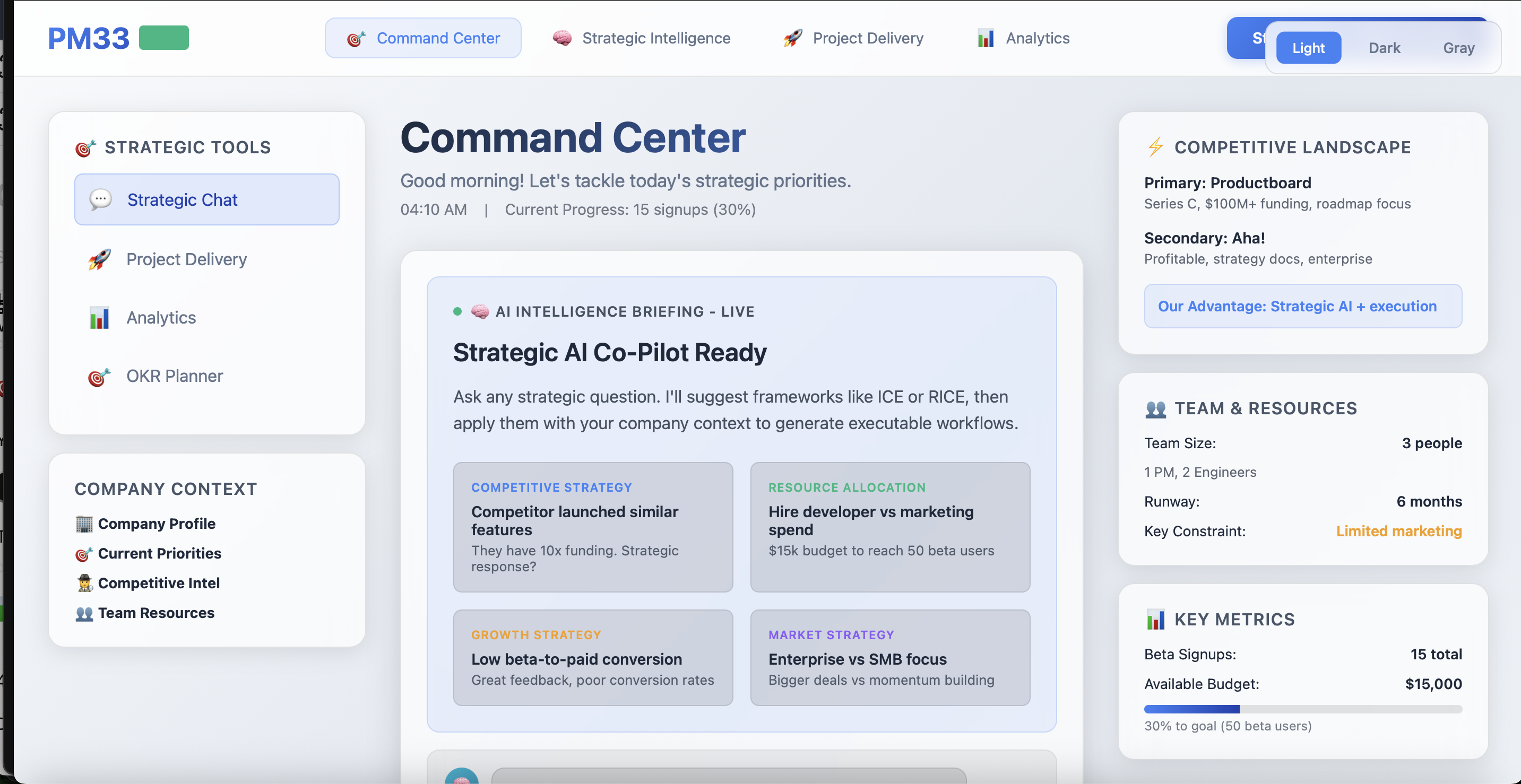Click the people icon on Team & Resources panel
Viewport: 1521px width, 784px height.
(1155, 408)
